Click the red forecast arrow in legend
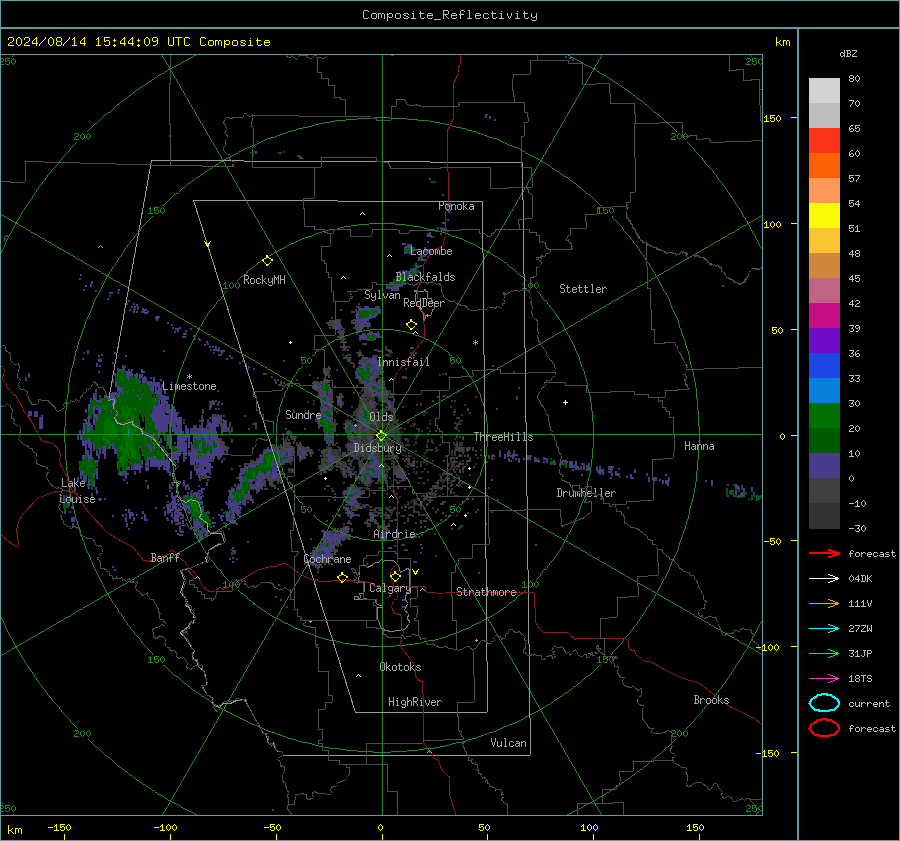The width and height of the screenshot is (900, 841). point(824,553)
